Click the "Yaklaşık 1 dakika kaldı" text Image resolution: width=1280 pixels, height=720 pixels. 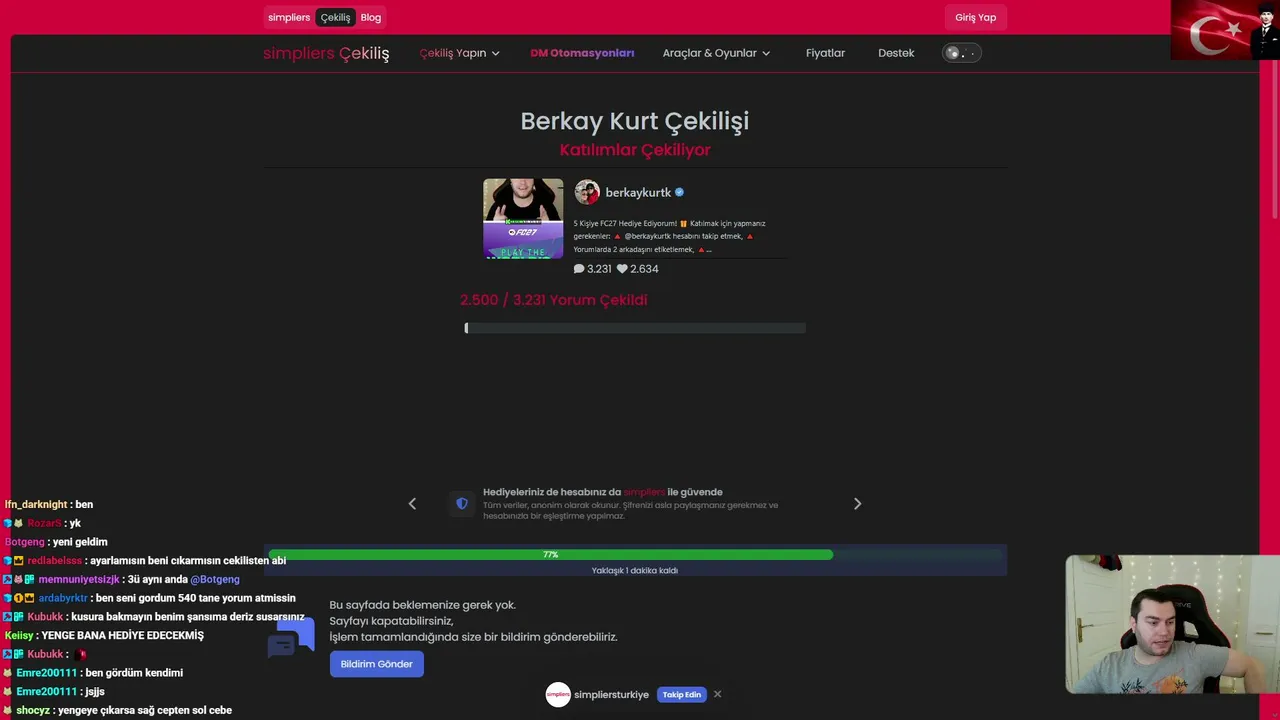635,571
